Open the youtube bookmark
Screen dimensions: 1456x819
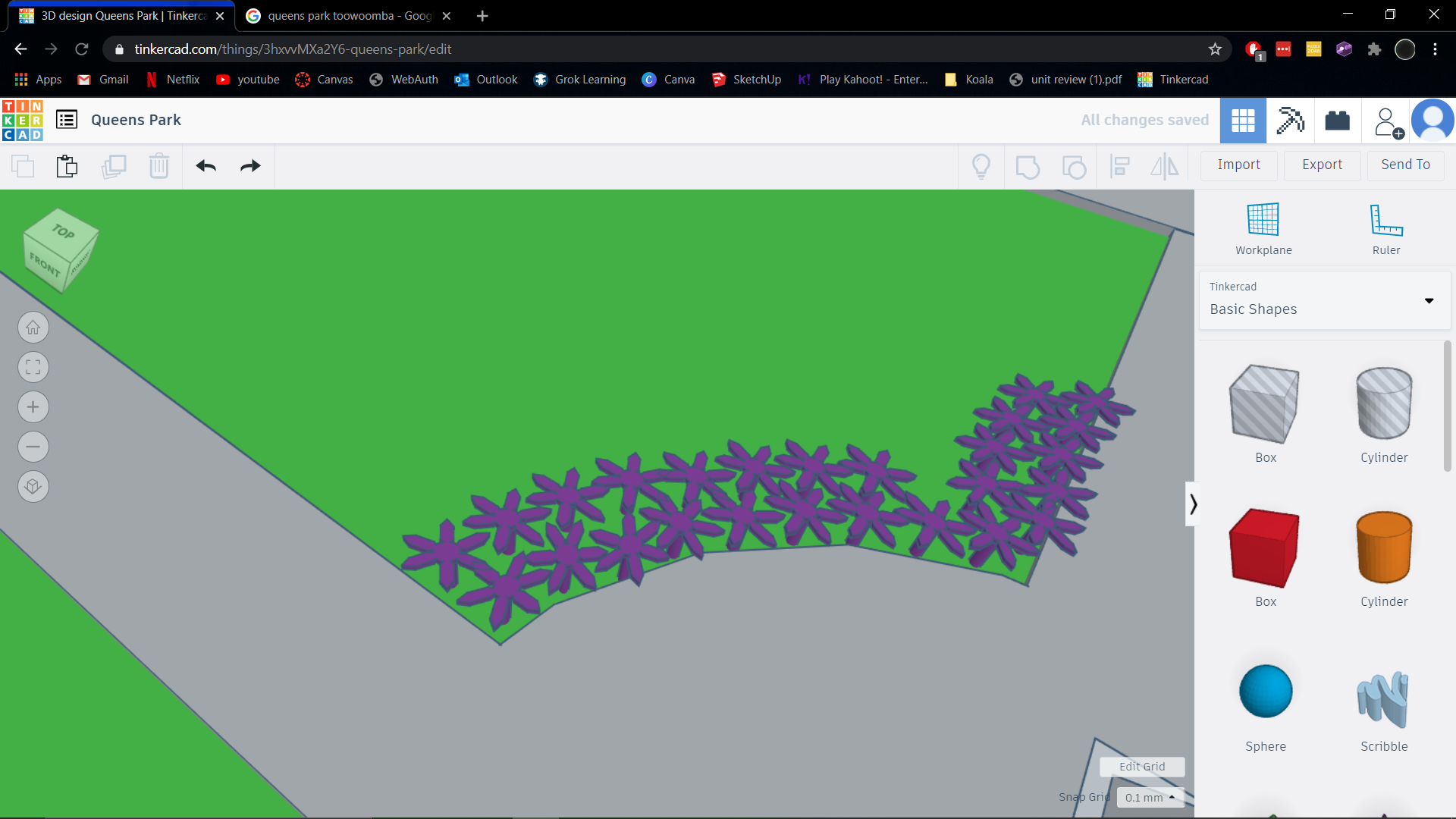pos(248,80)
